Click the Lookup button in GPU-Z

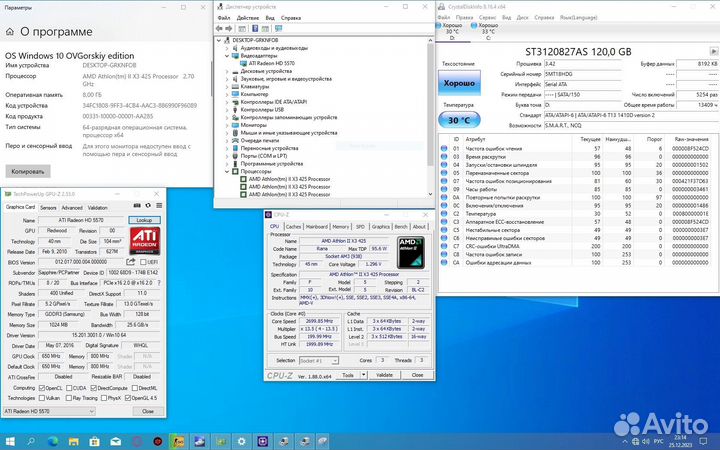(144, 220)
